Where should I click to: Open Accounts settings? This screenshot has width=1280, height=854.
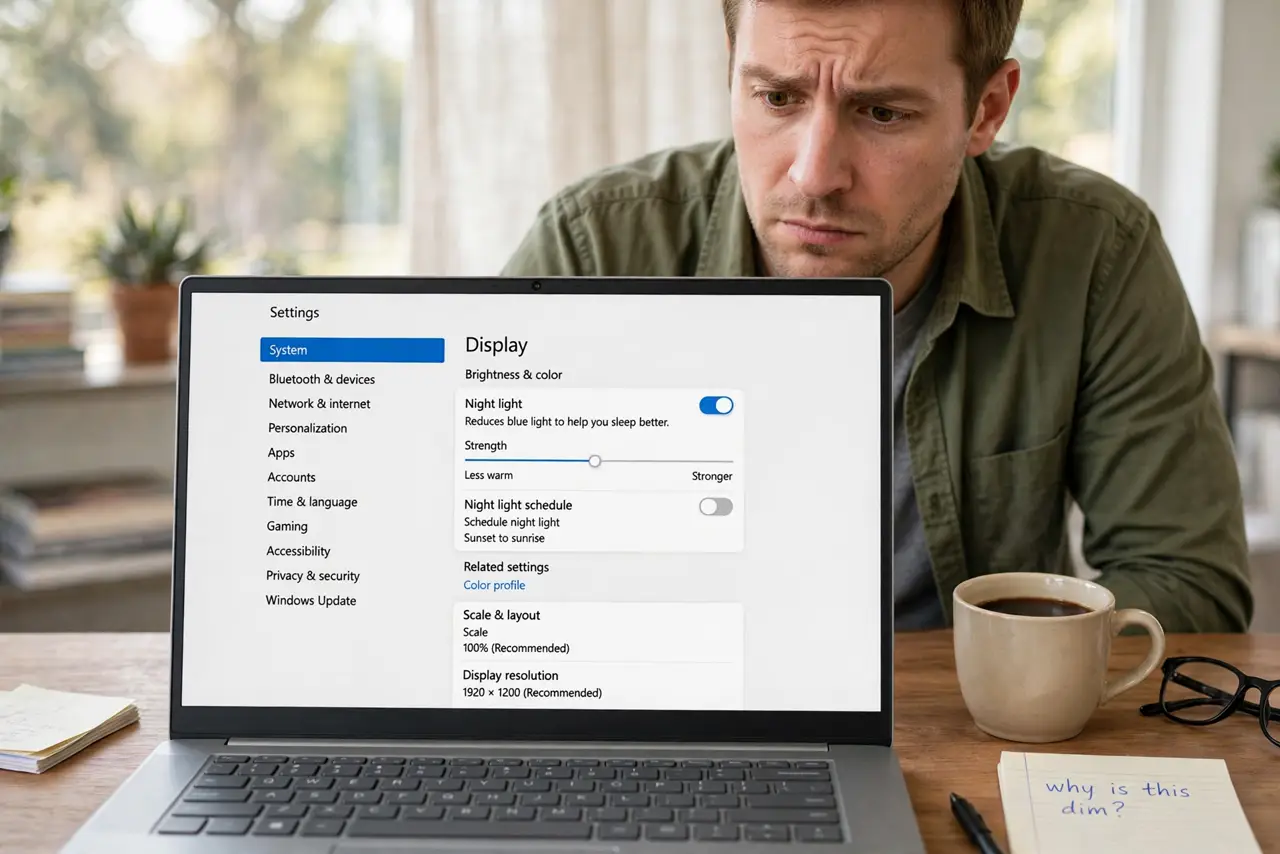click(291, 477)
